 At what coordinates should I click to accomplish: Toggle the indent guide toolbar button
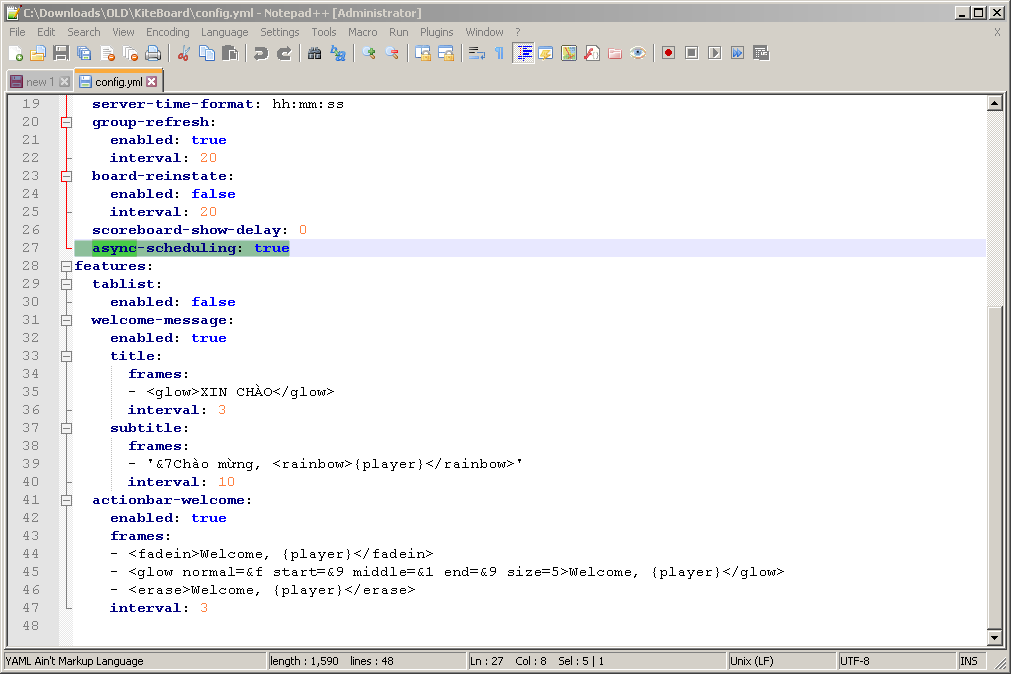(523, 53)
